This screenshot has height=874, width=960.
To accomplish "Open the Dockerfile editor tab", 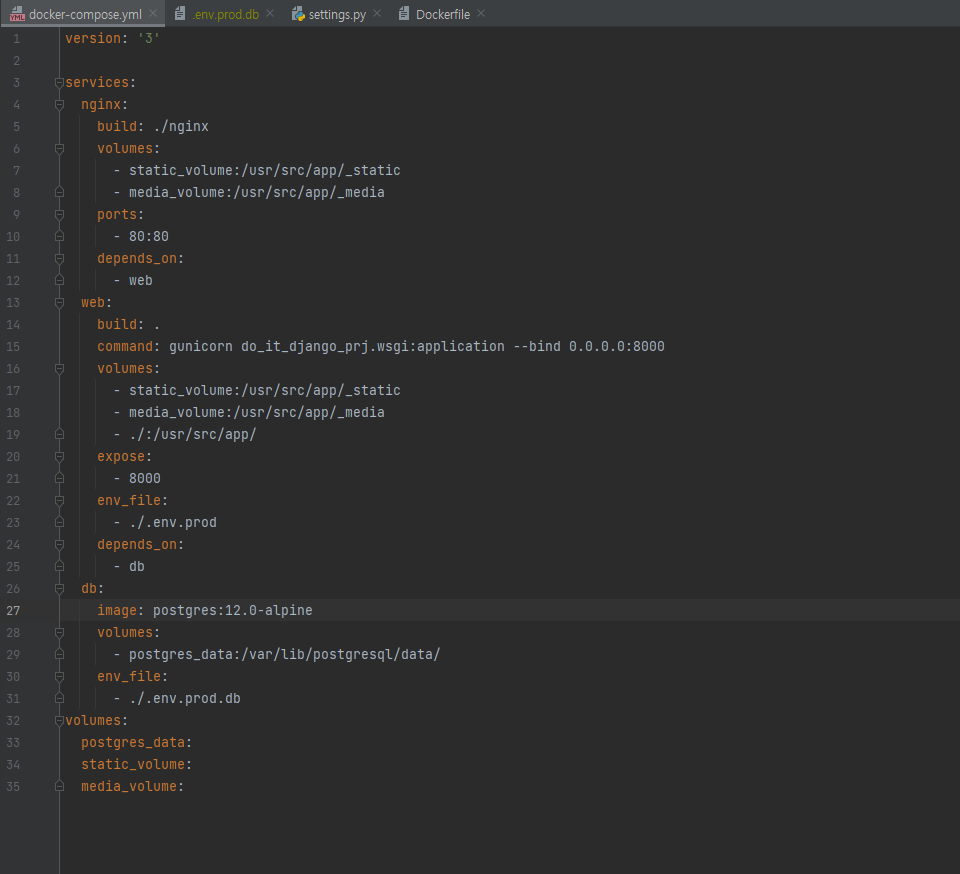I will [x=443, y=14].
